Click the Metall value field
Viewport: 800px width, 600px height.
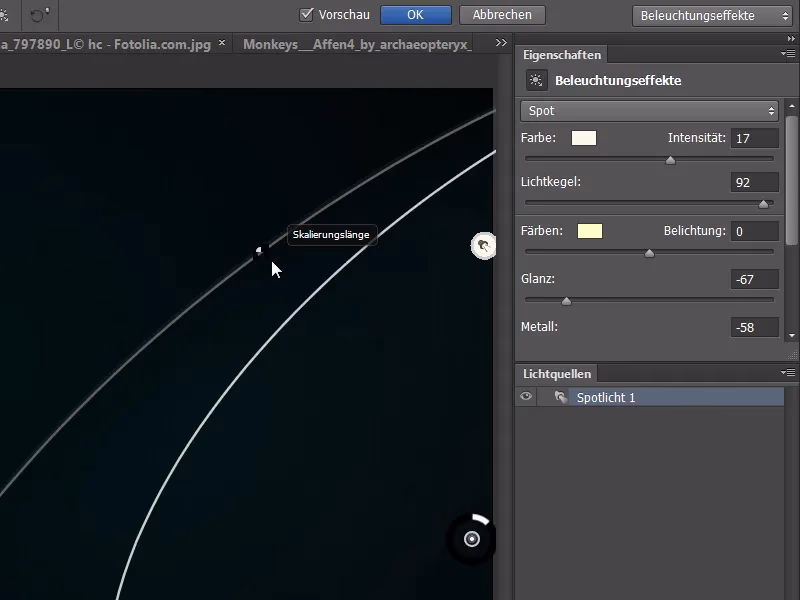754,327
